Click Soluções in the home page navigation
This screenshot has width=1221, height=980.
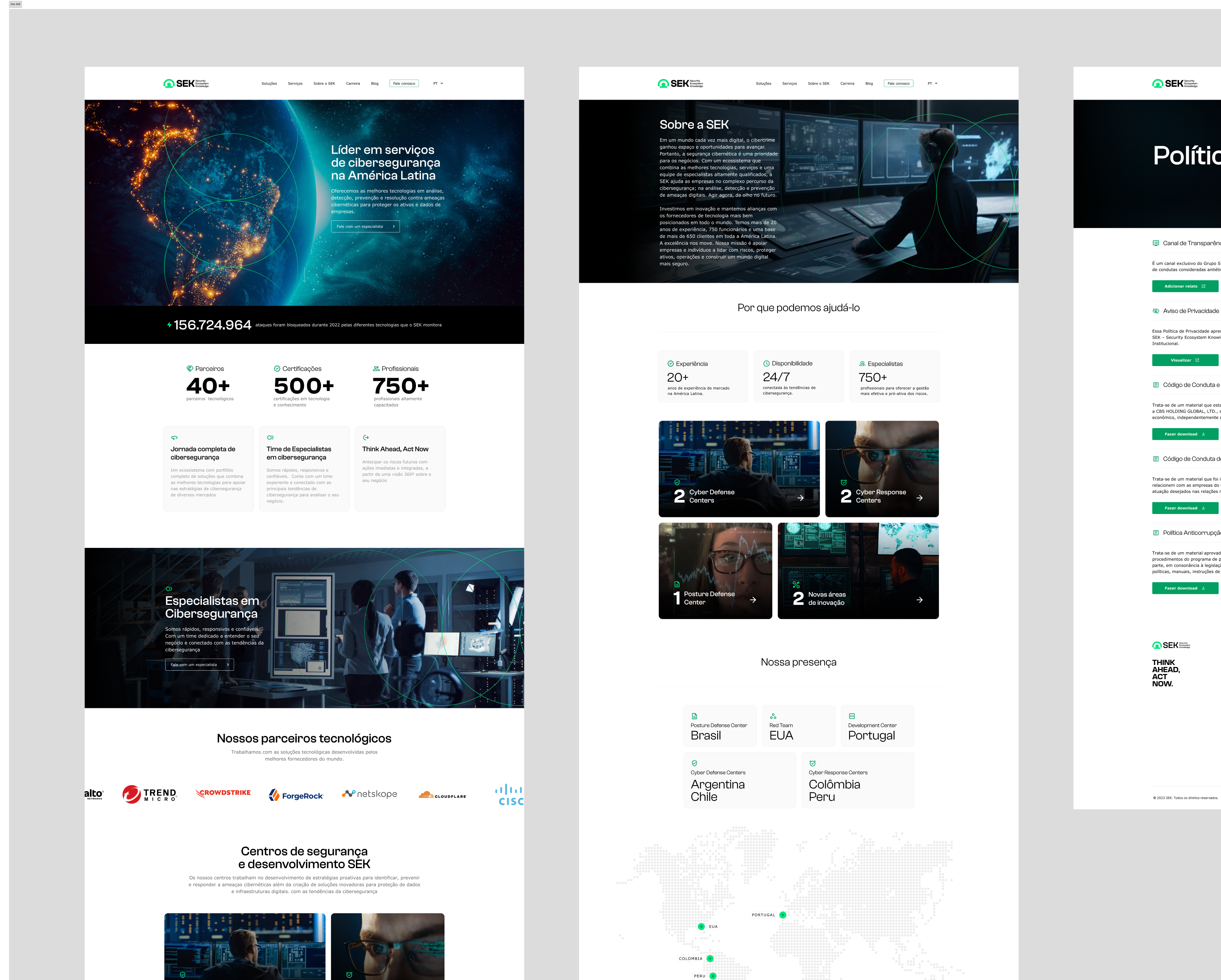click(269, 83)
